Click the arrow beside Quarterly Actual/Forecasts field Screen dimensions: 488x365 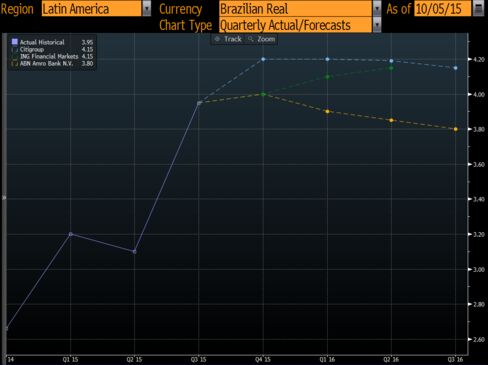pyautogui.click(x=377, y=25)
